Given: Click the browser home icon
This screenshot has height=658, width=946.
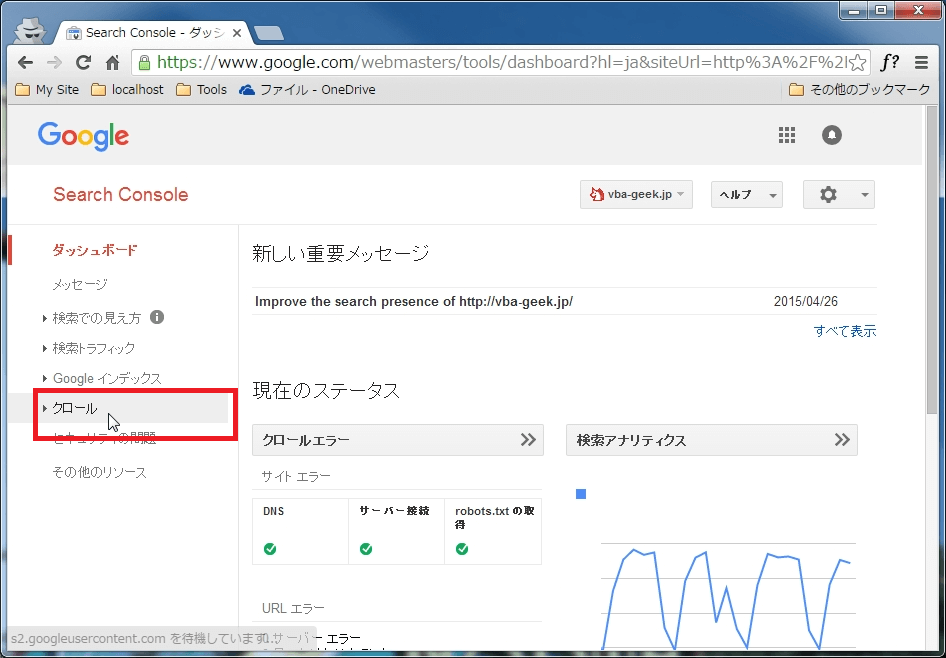Looking at the screenshot, I should [113, 61].
